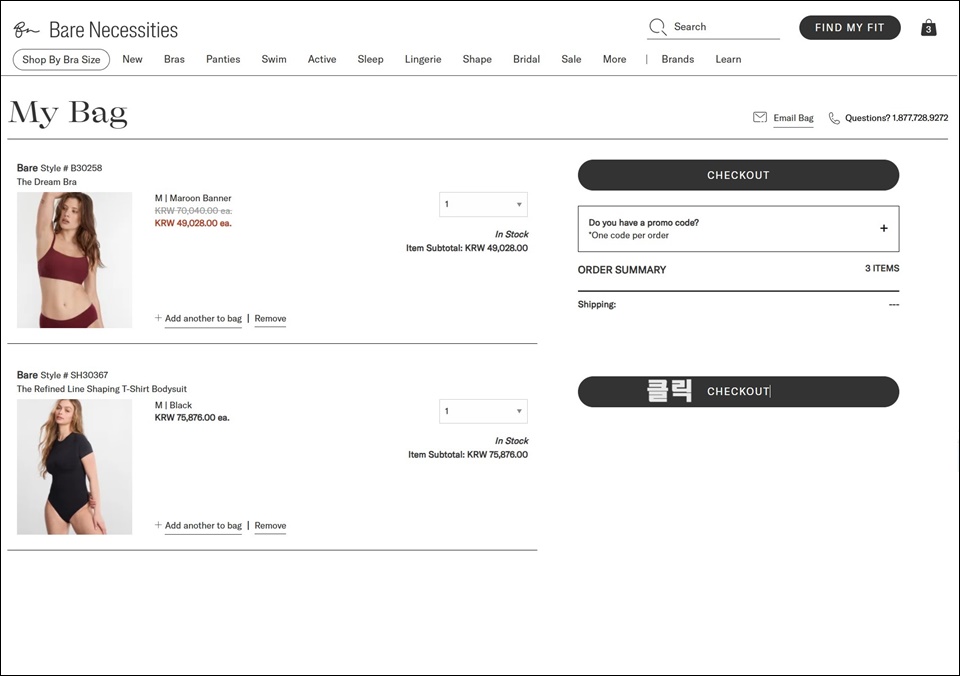This screenshot has width=960, height=676.
Task: Click the price 'KRW 75,876.00 ea.'
Action: pos(192,418)
